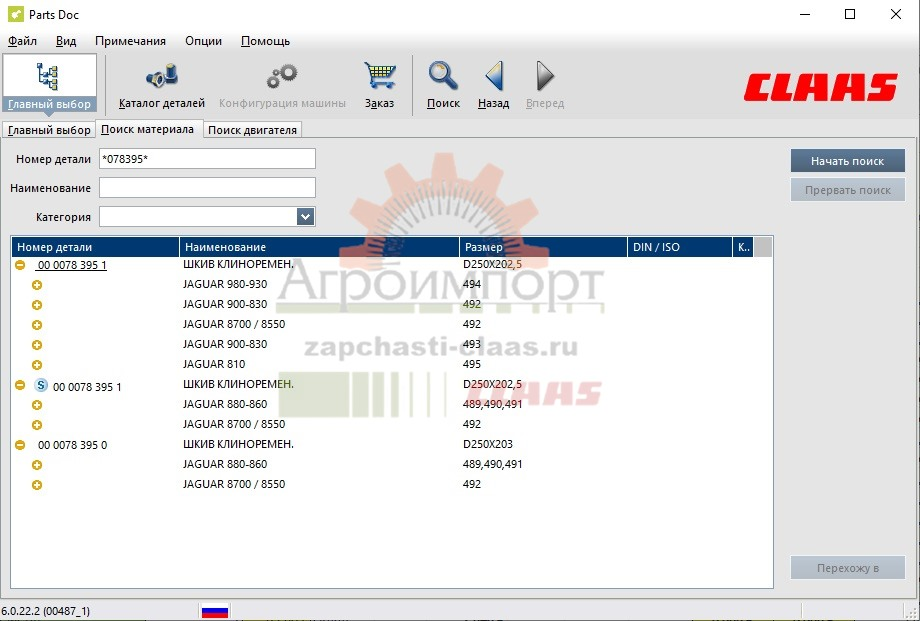This screenshot has width=920, height=621.
Task: Select the S-marked part number 00 0078 395 1
Action: (x=87, y=387)
